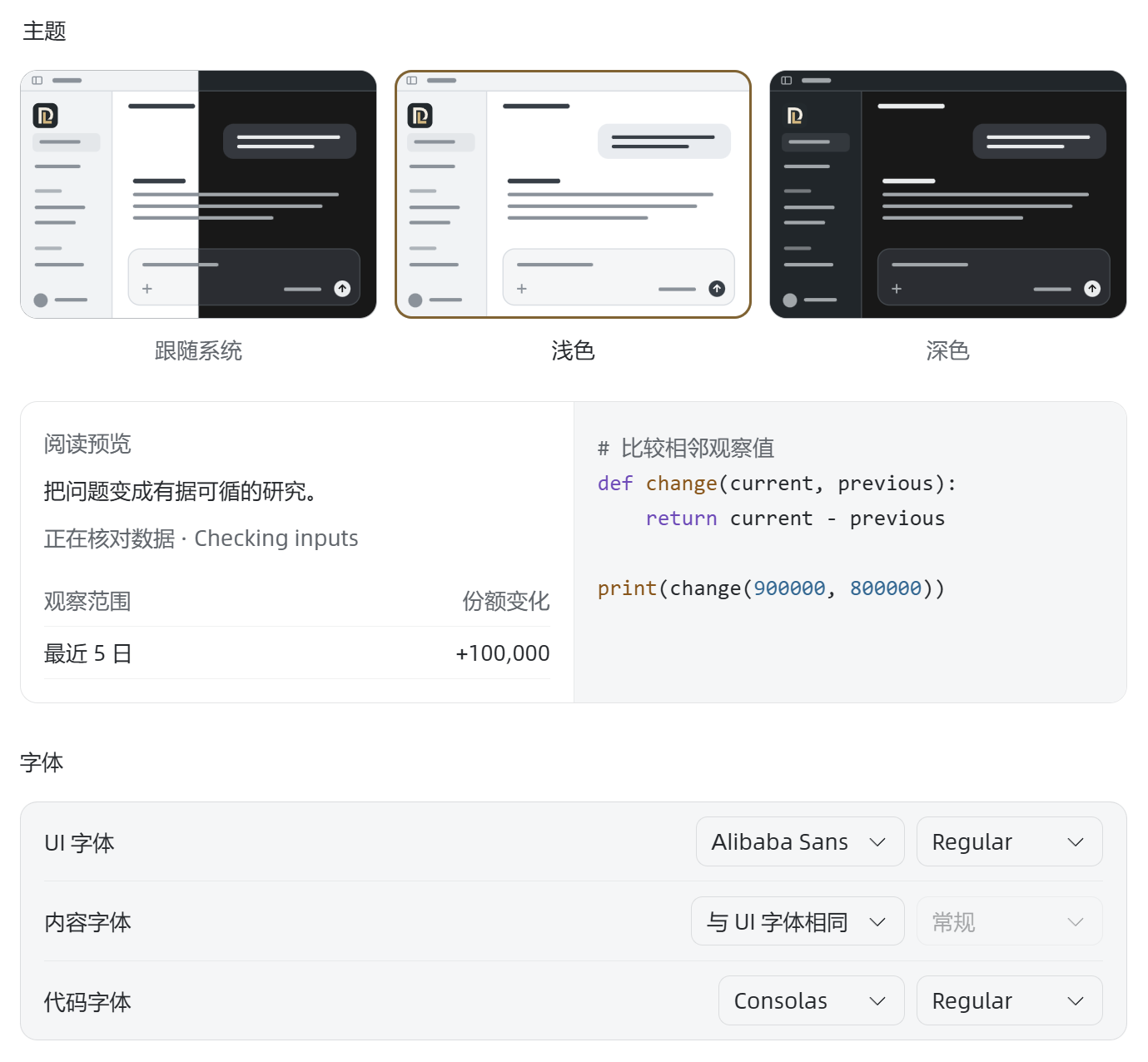Select the 跟随系统 theme thumbnail
1148x1062 pixels.
(198, 194)
